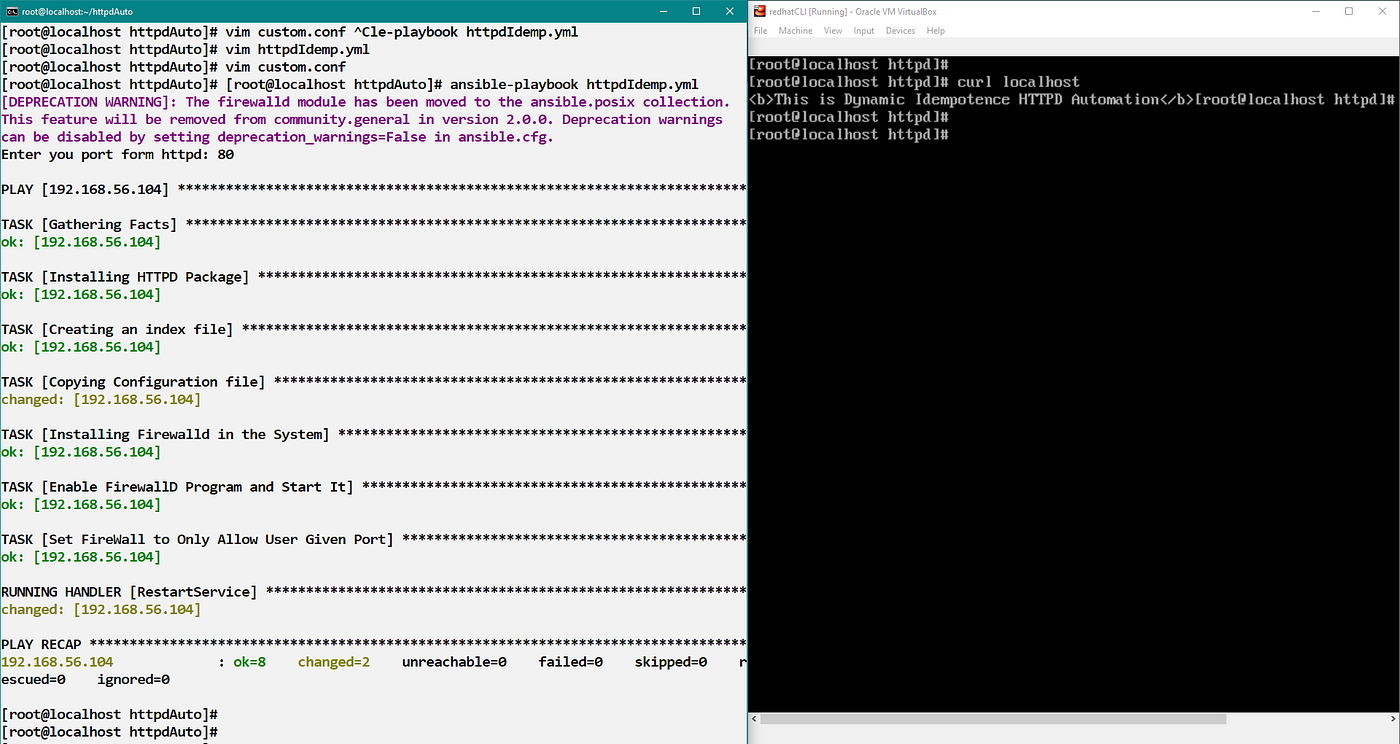Image resolution: width=1400 pixels, height=744 pixels.
Task: Click the command prompt icon in the httpdAuto terminal title bar
Action: coord(10,11)
